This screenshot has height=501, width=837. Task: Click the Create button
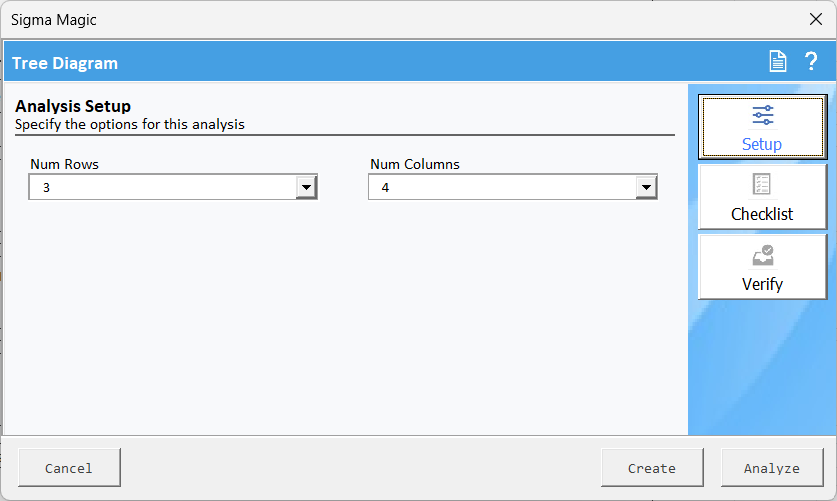pos(652,467)
